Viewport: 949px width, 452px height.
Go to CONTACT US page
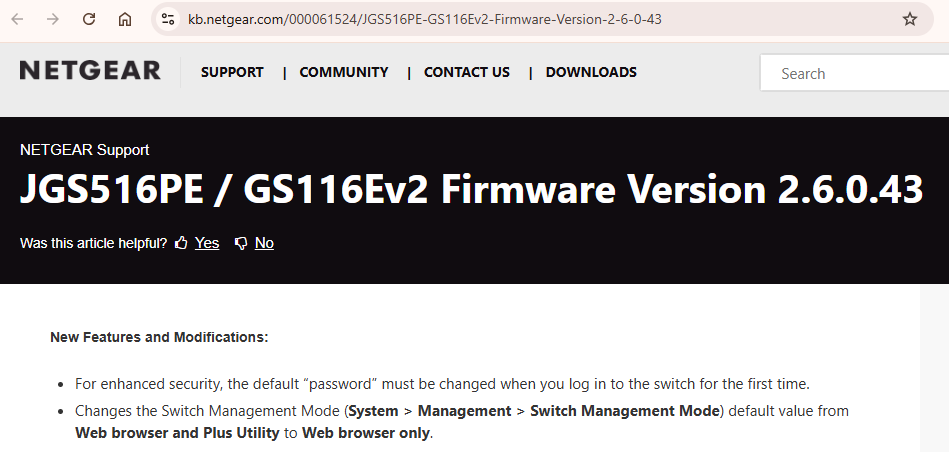pos(467,72)
